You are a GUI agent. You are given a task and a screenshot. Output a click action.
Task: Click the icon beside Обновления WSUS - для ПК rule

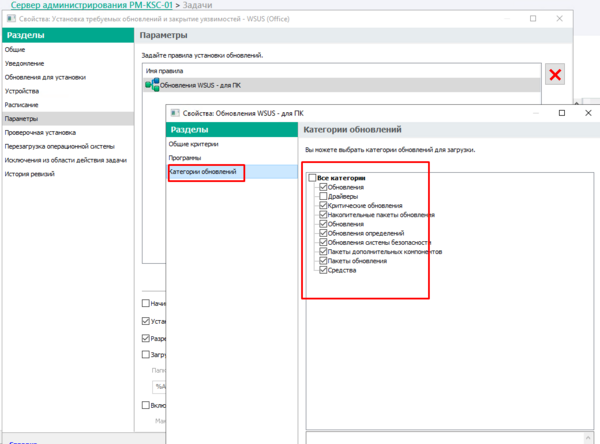point(152,85)
